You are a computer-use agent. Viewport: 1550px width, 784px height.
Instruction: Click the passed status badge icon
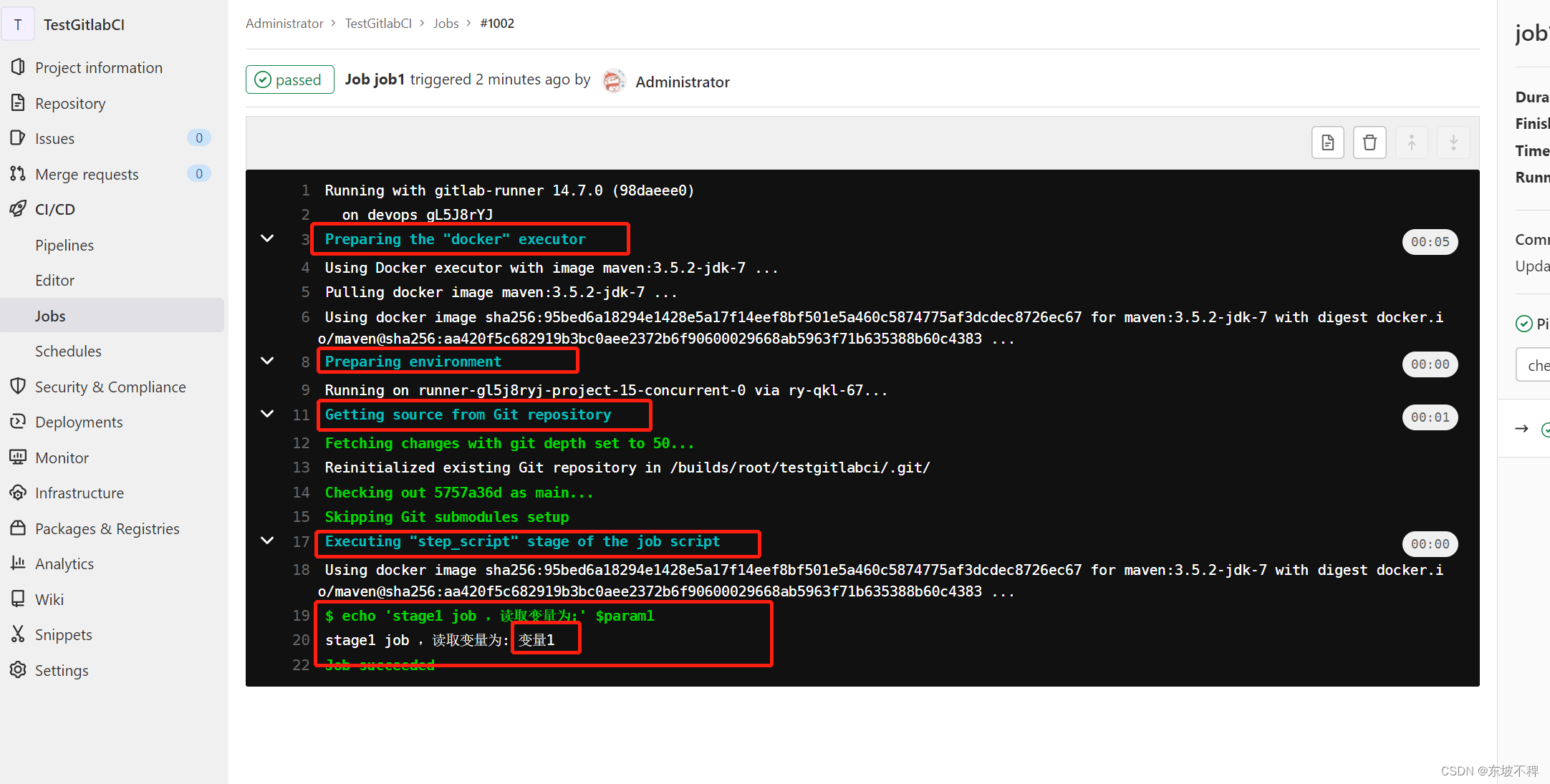[289, 80]
